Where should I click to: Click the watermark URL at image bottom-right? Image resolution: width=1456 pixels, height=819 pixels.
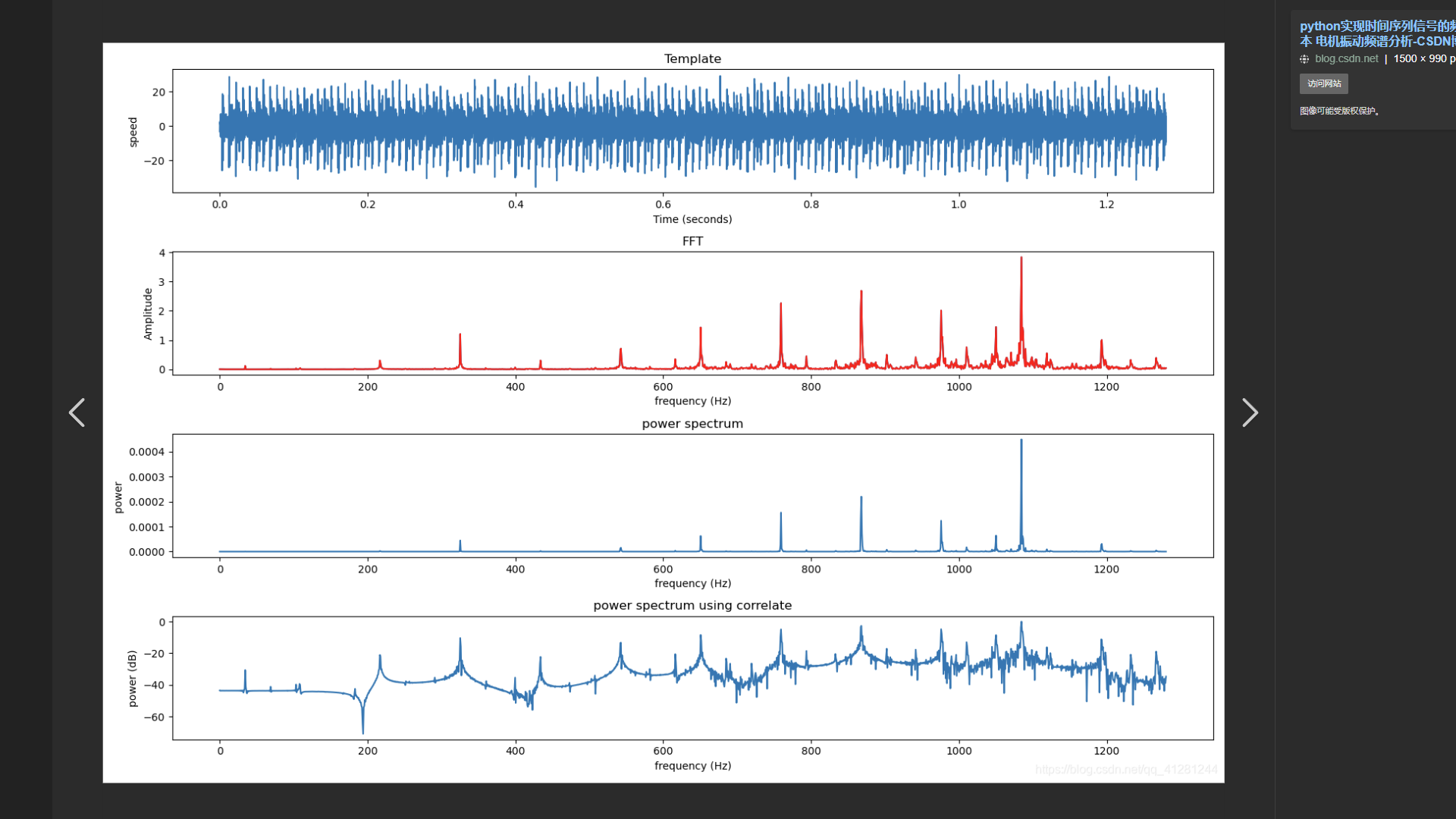click(x=1125, y=770)
